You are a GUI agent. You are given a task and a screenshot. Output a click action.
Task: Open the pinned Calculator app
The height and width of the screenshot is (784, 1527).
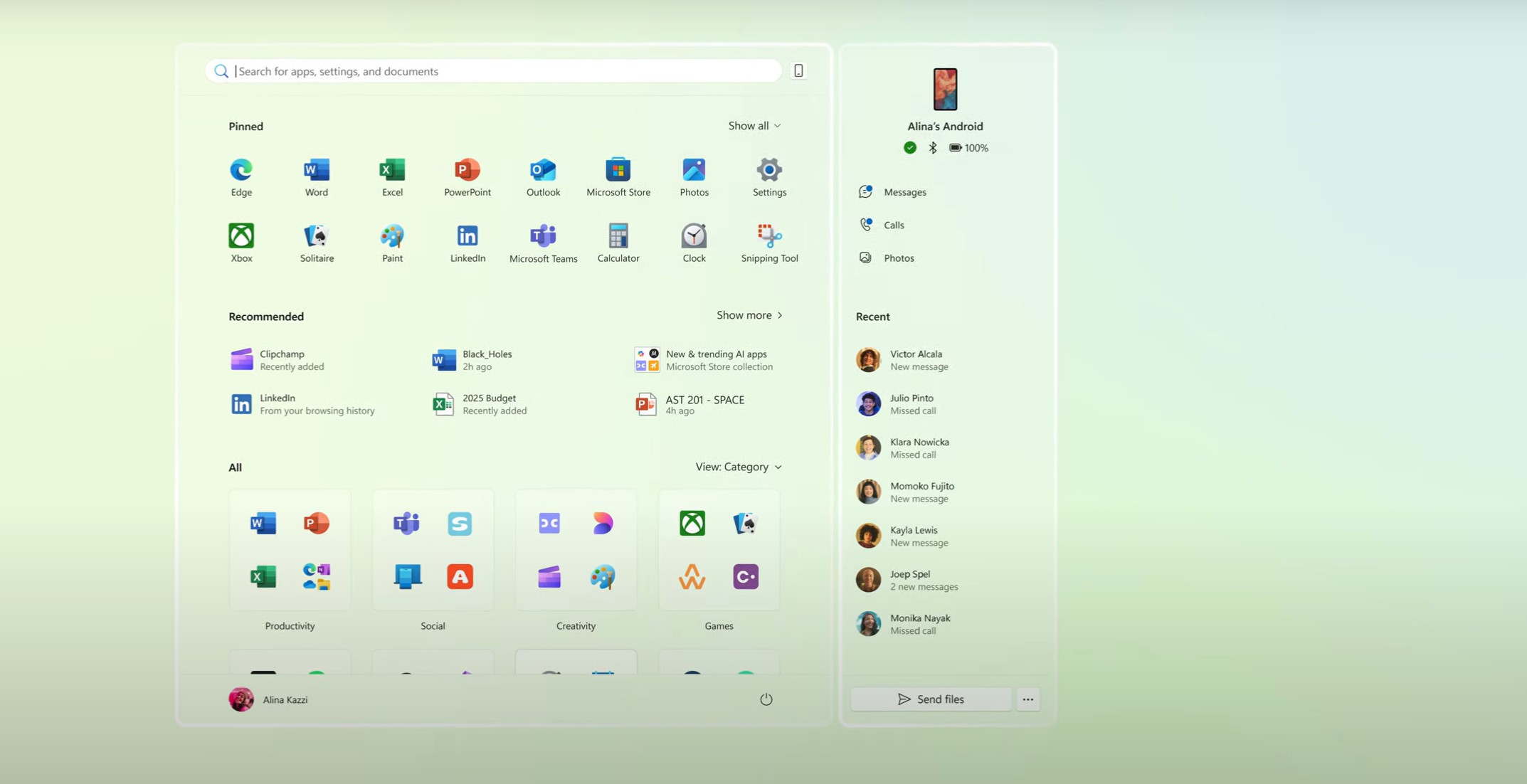(x=618, y=243)
